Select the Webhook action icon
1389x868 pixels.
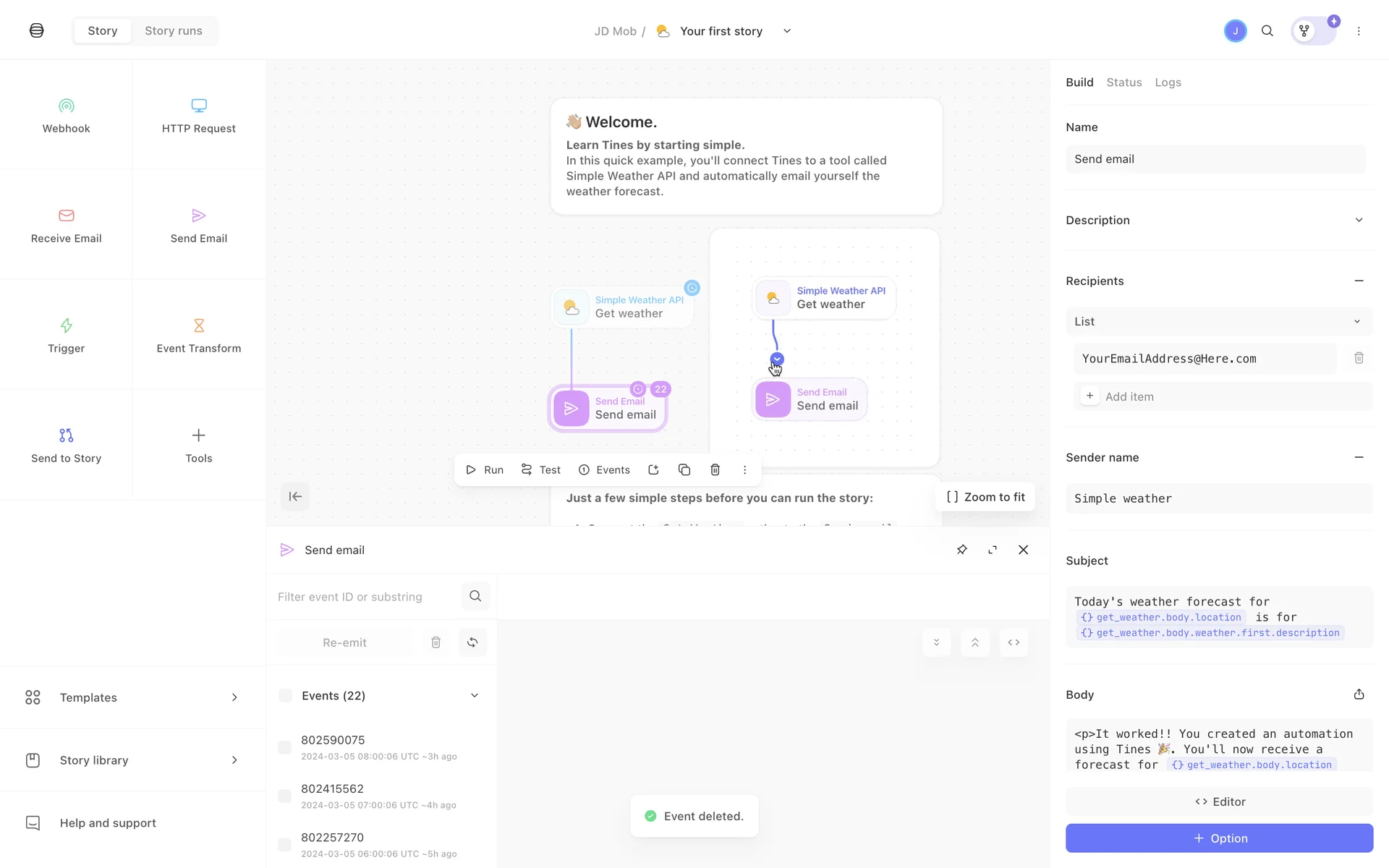[66, 106]
